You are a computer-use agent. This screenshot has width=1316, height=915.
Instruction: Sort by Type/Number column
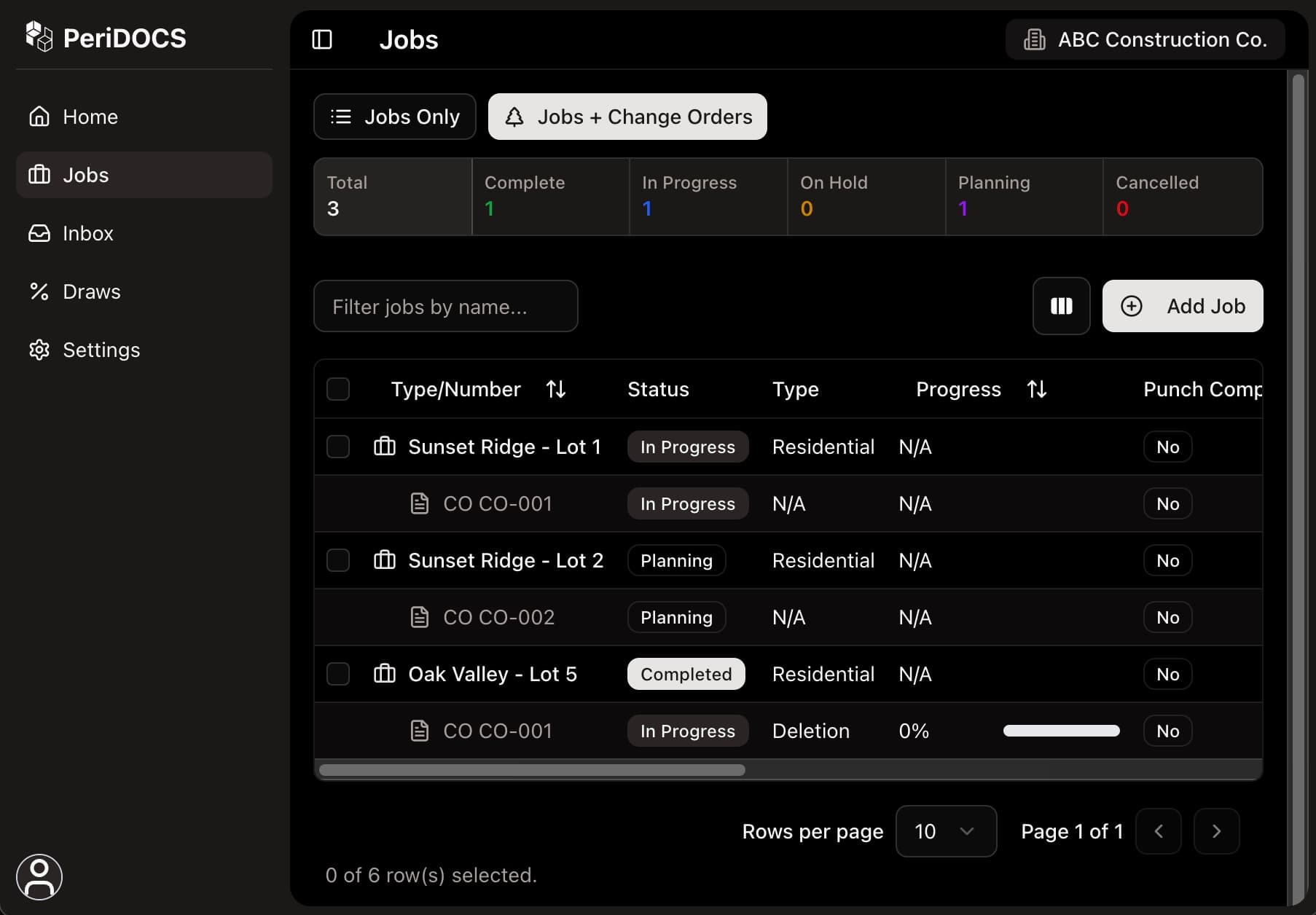click(x=556, y=388)
